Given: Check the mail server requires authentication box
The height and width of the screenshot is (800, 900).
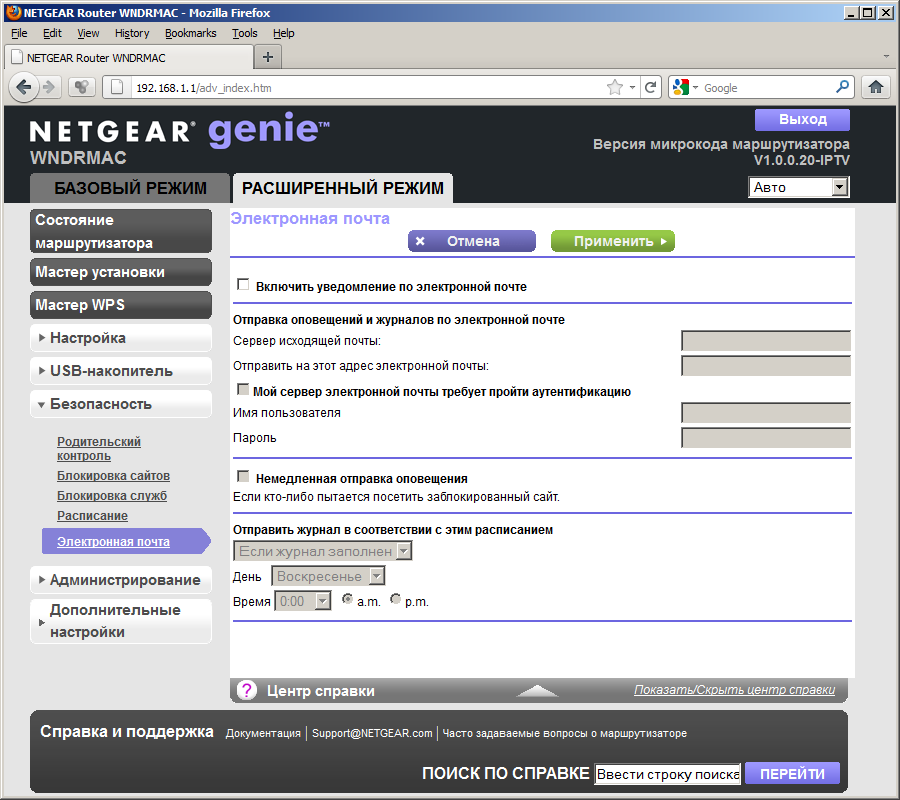Looking at the screenshot, I should coord(243,390).
